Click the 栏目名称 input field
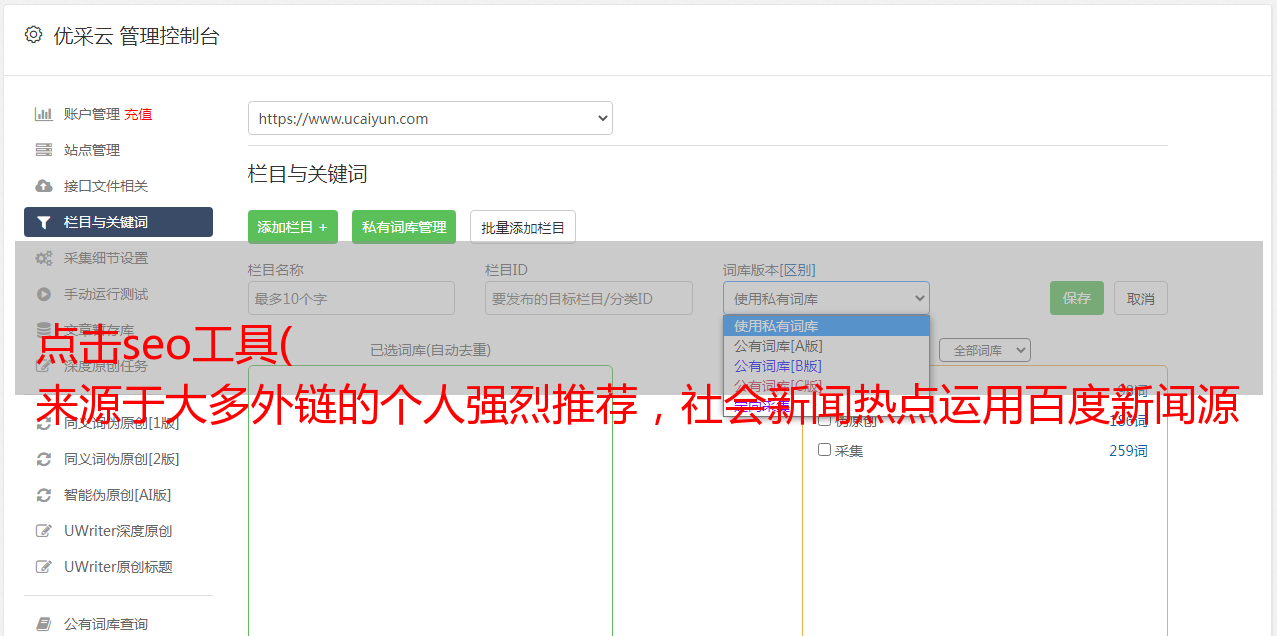The image size is (1277, 636). click(351, 298)
